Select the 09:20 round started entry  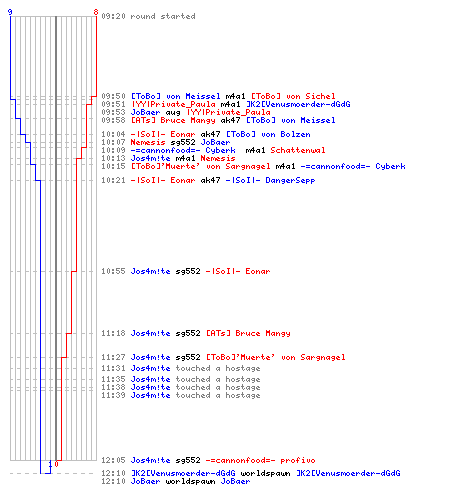coord(148,16)
